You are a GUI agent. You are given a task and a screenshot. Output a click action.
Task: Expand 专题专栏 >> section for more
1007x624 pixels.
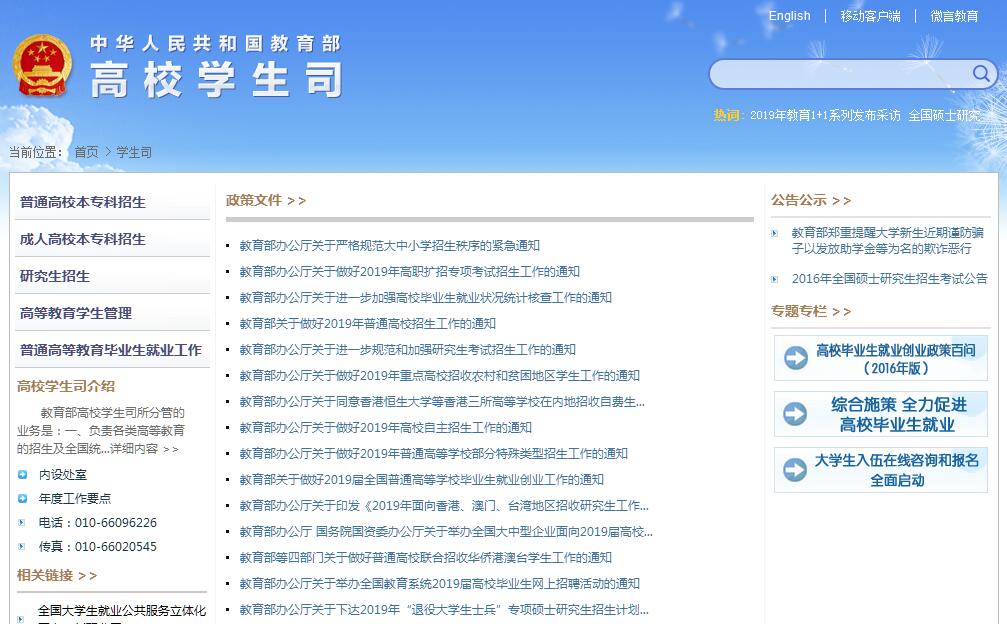(811, 311)
